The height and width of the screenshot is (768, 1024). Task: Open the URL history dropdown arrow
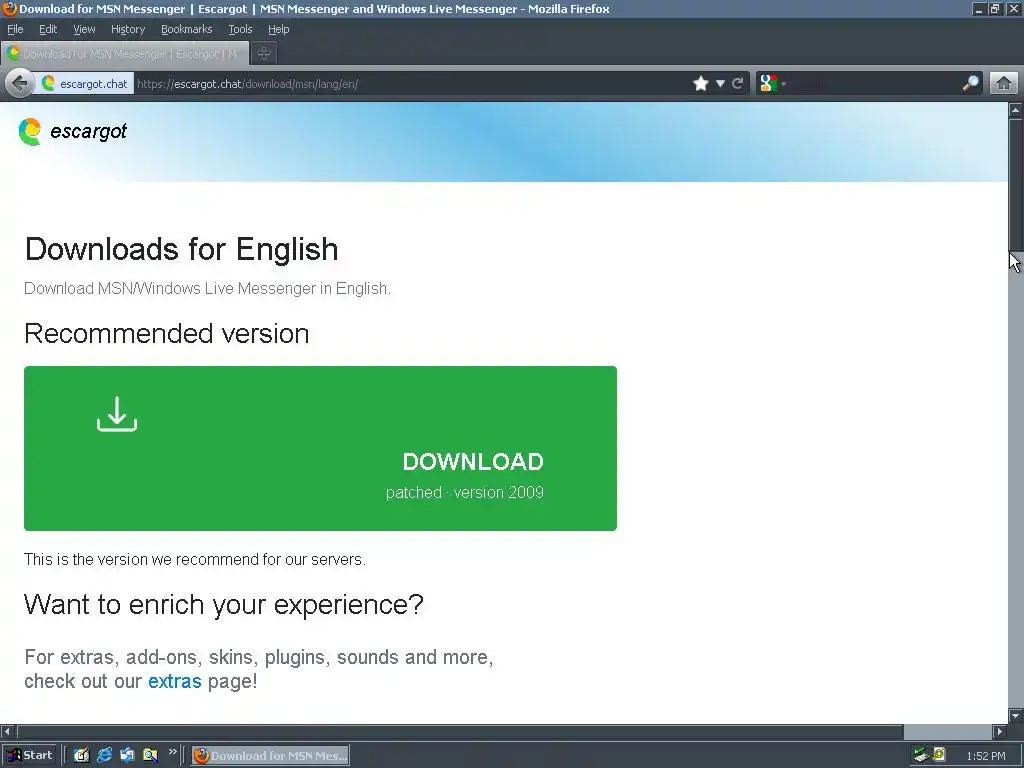click(x=720, y=84)
